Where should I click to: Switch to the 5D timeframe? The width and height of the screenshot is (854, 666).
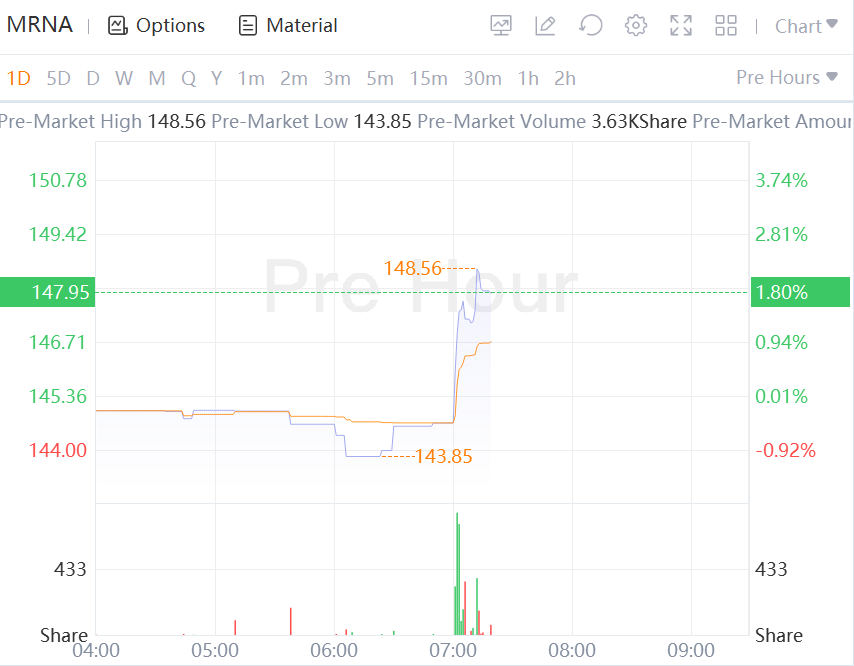59,78
